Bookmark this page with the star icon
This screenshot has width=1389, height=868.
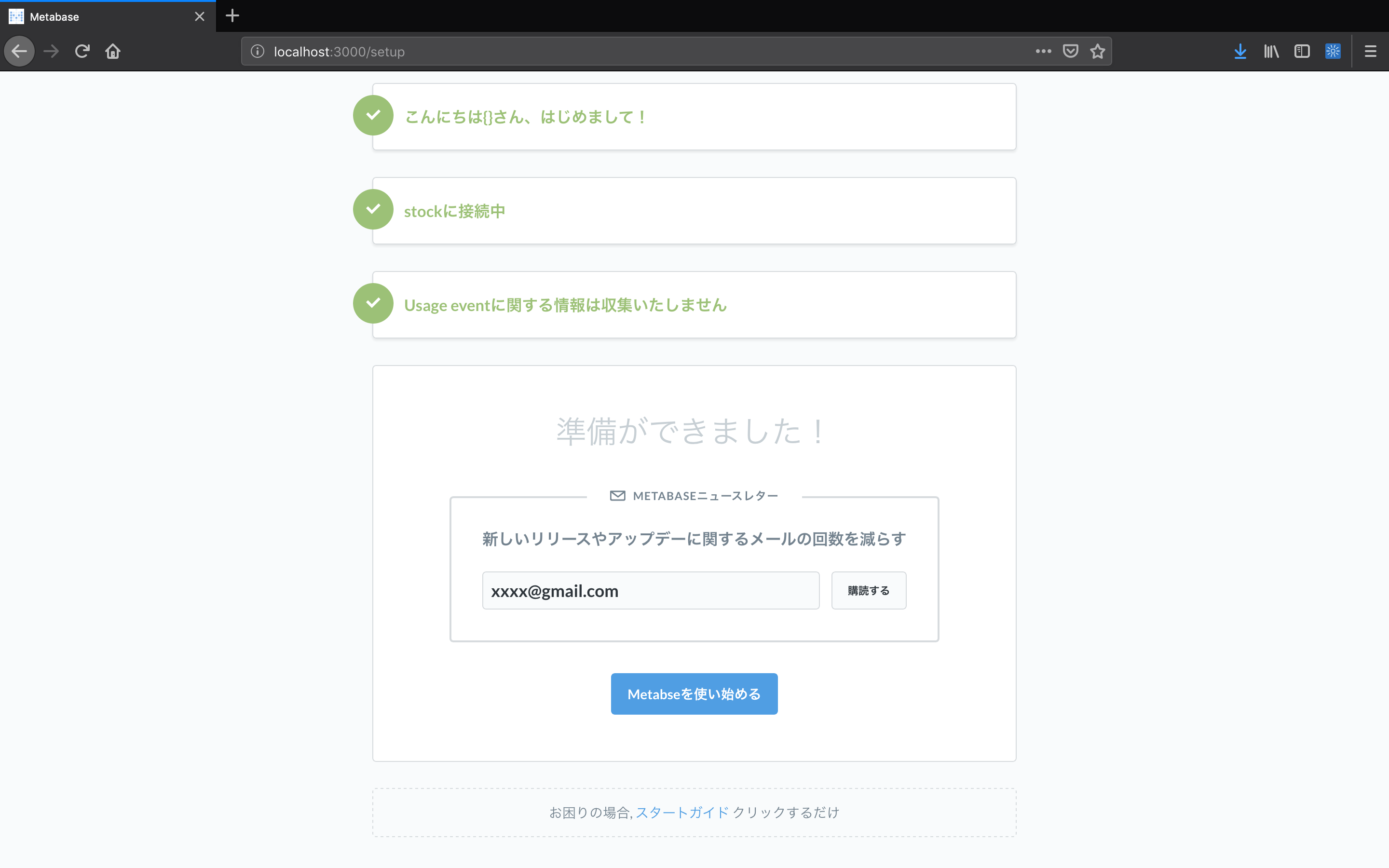coord(1097,52)
